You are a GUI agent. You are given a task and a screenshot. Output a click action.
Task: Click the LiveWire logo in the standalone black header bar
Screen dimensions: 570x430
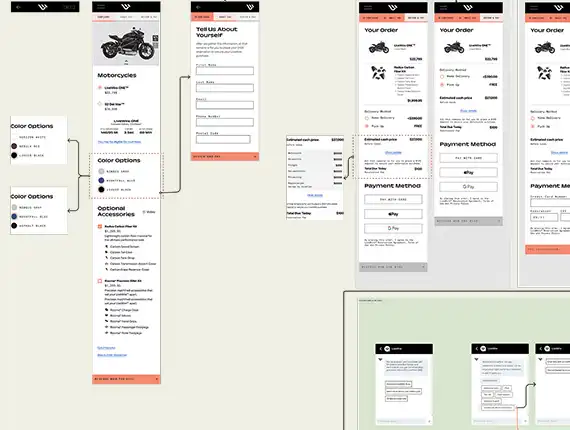point(43,7)
